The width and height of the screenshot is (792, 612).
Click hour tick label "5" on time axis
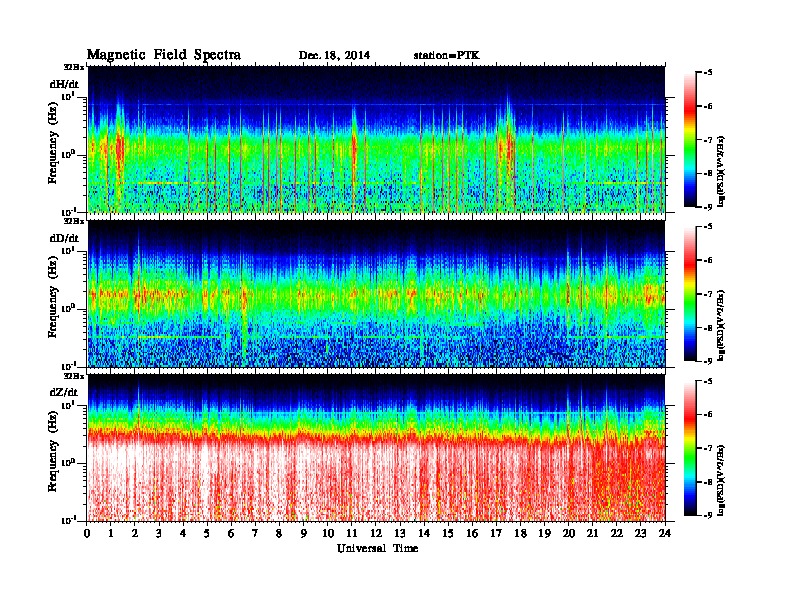tap(208, 533)
